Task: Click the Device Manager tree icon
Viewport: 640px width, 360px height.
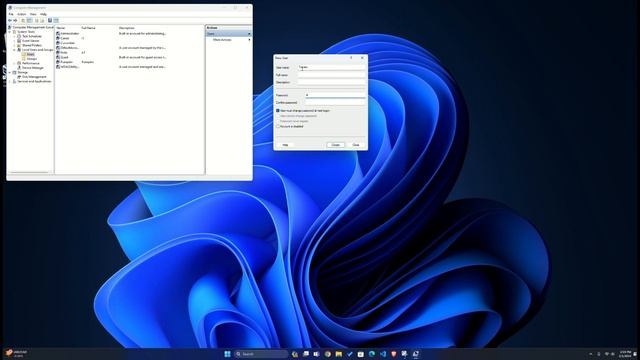Action: tap(19, 68)
